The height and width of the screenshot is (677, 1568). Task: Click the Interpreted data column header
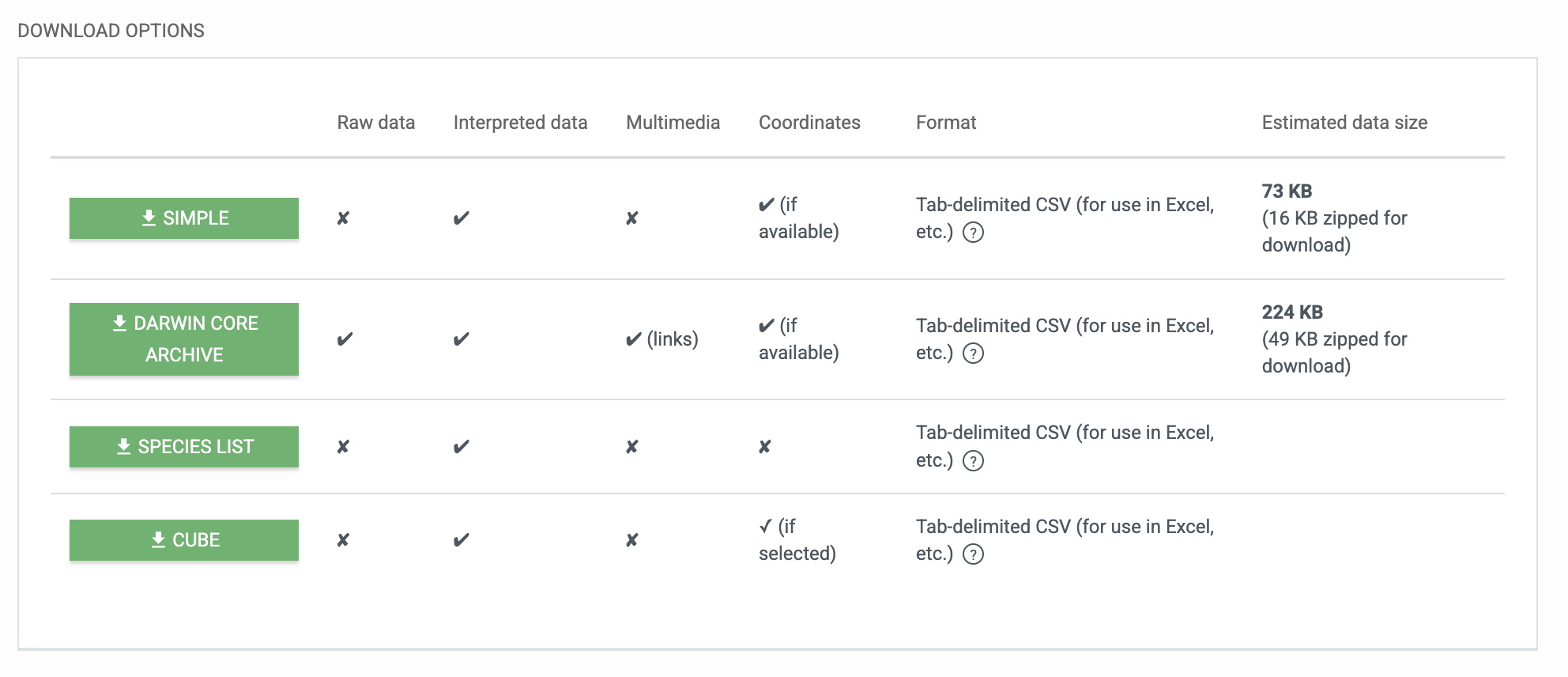(520, 123)
